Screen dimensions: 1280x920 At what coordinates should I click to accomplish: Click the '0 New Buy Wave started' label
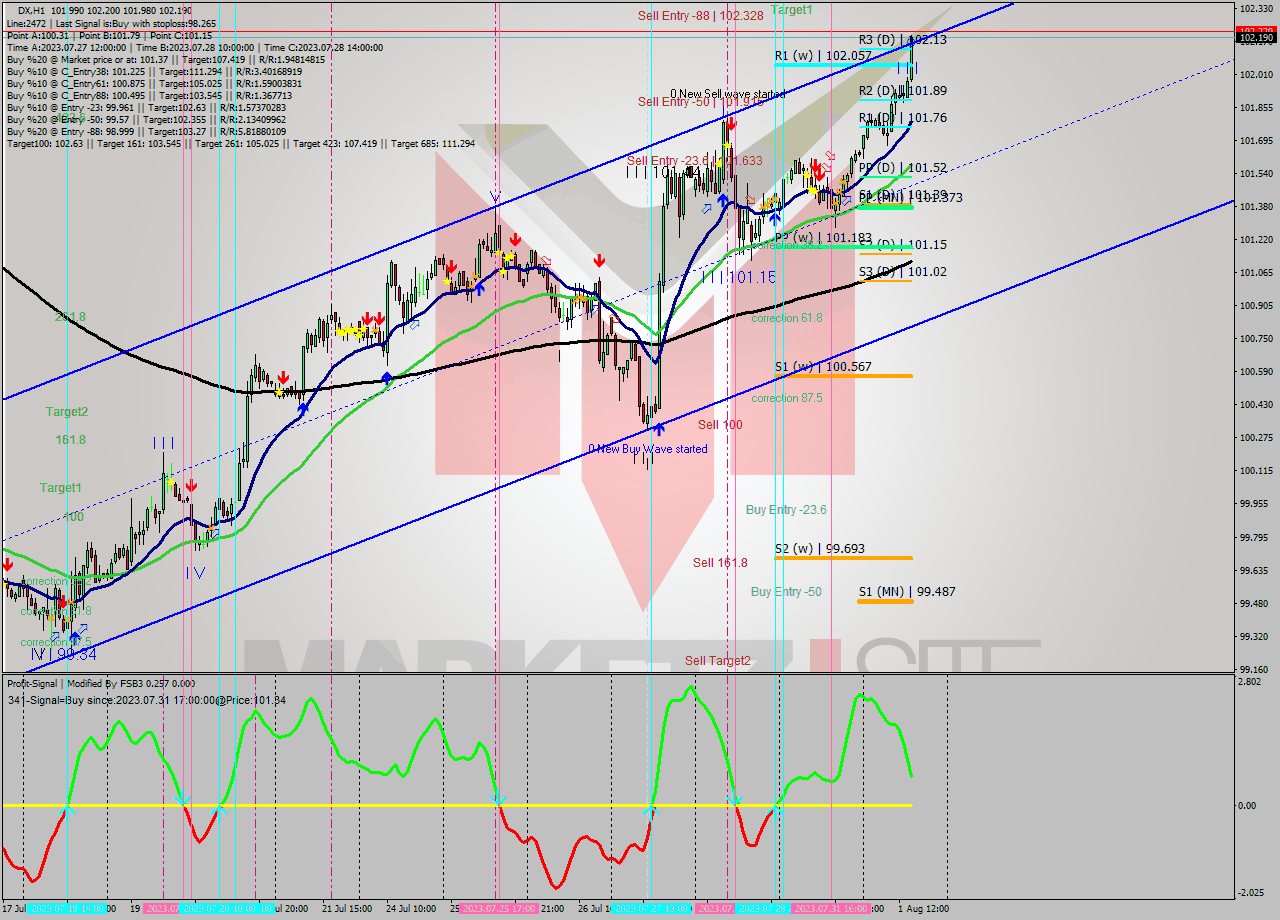(x=647, y=449)
